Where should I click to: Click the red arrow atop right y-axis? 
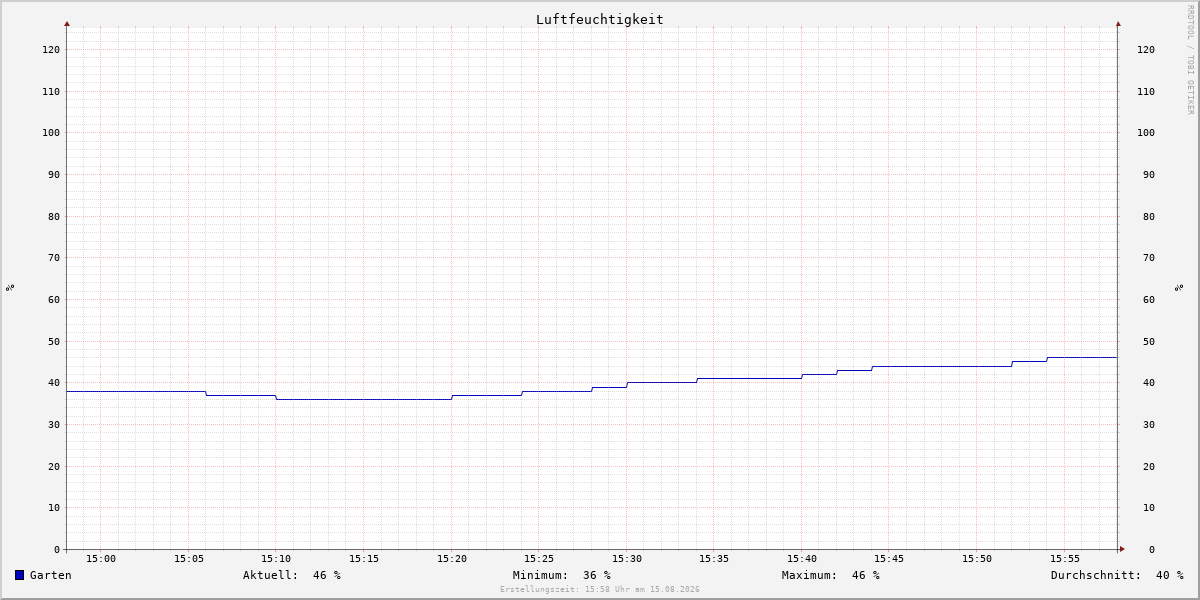coord(1118,23)
